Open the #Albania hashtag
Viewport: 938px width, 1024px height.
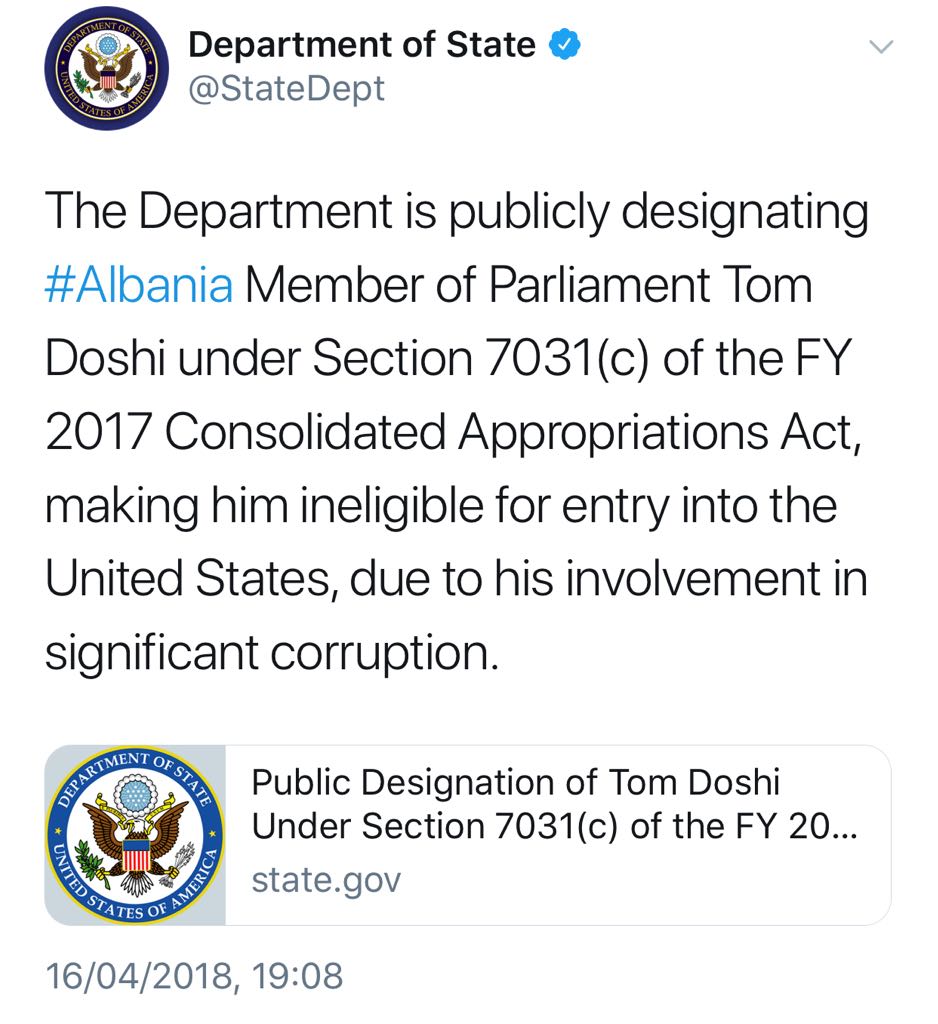click(x=139, y=286)
